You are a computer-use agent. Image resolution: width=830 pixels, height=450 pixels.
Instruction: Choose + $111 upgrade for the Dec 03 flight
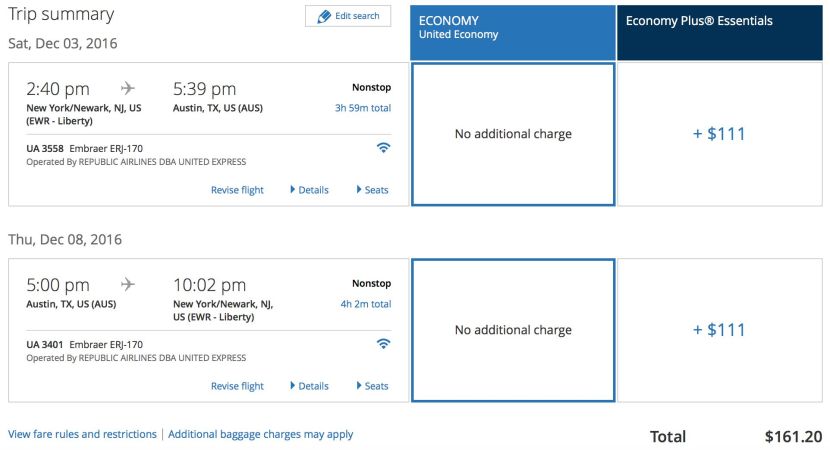pos(720,134)
